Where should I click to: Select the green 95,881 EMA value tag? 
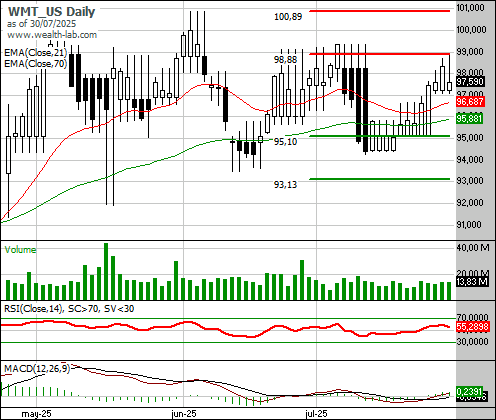pos(470,118)
